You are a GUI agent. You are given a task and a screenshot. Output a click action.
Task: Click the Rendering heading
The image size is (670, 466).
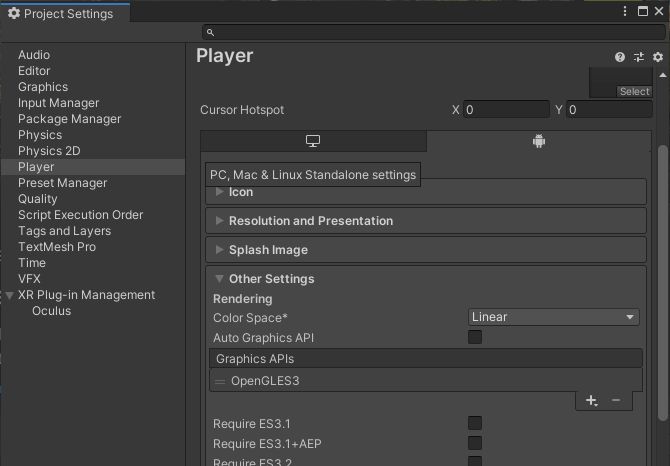coord(242,299)
